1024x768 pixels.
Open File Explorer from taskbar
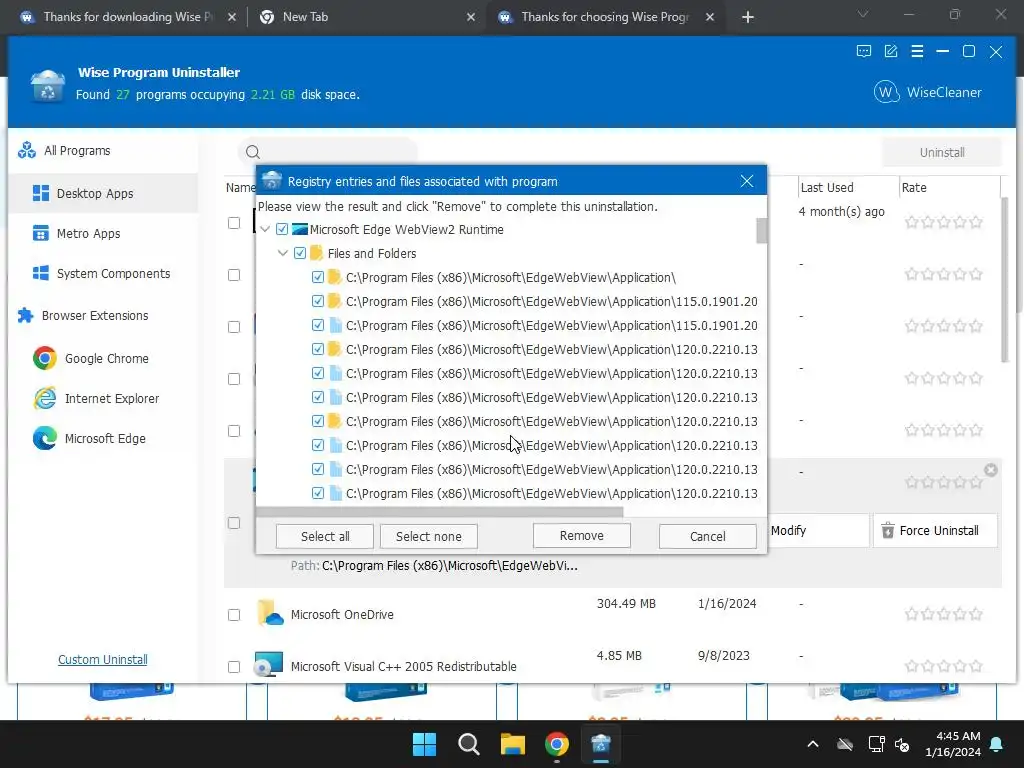click(x=513, y=744)
